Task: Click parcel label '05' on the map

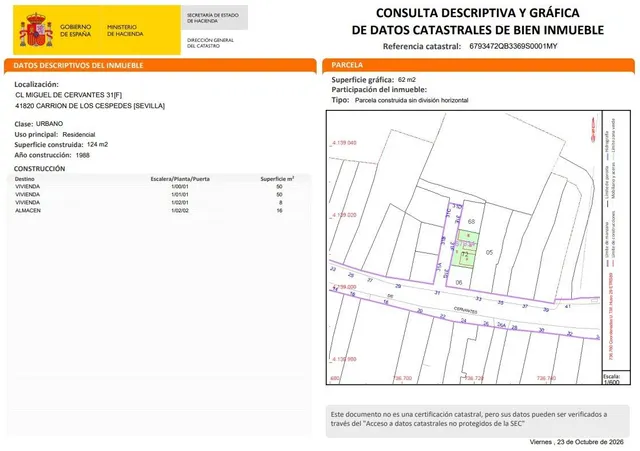Action: click(x=489, y=252)
